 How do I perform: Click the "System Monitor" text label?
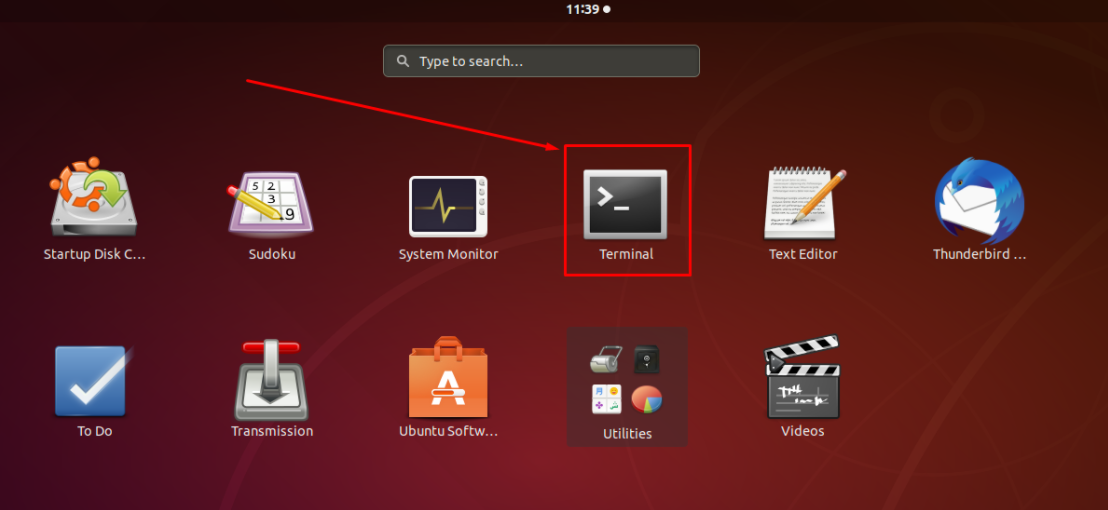(x=448, y=254)
